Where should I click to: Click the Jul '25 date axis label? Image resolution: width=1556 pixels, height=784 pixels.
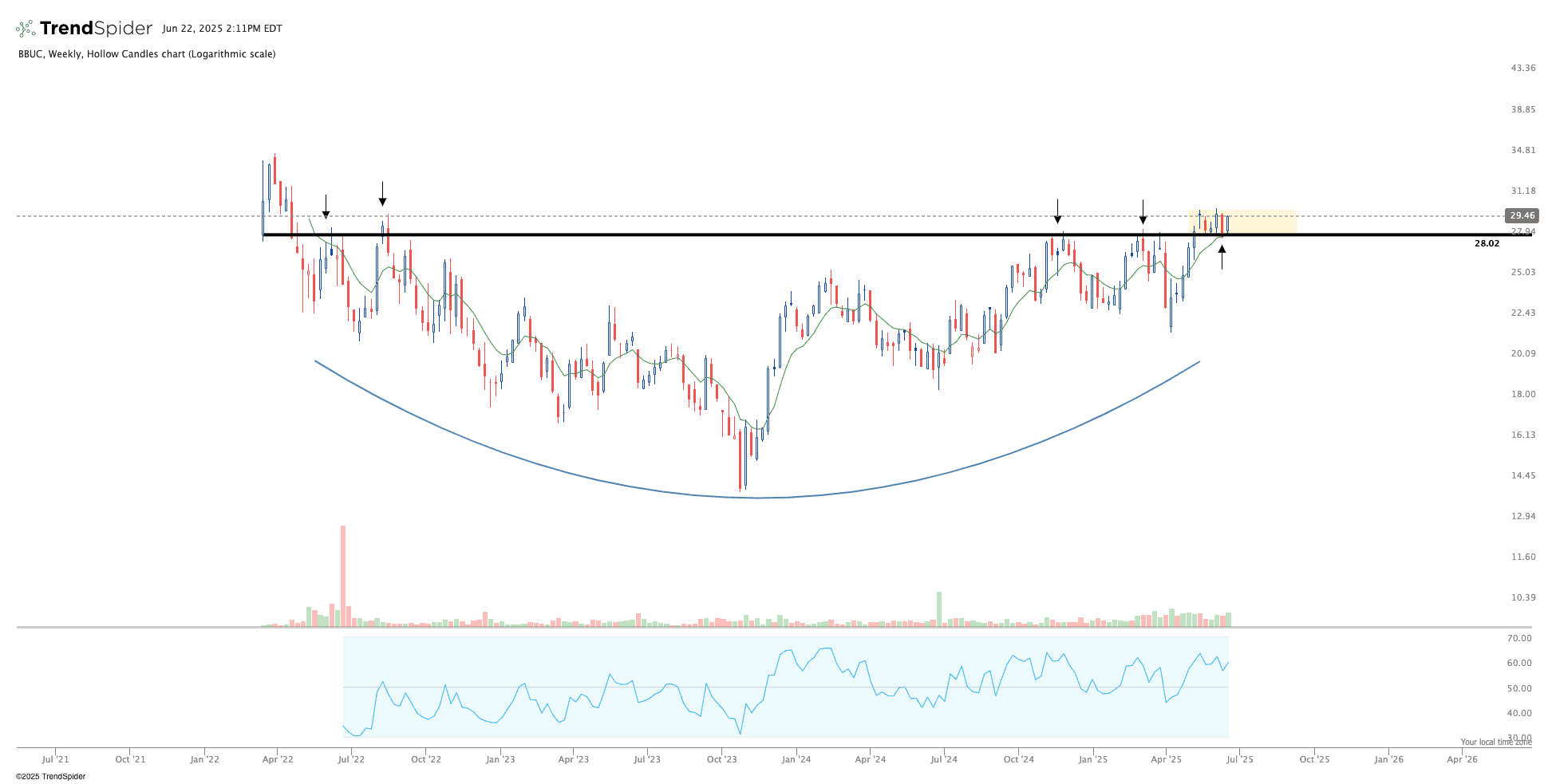[x=1239, y=759]
